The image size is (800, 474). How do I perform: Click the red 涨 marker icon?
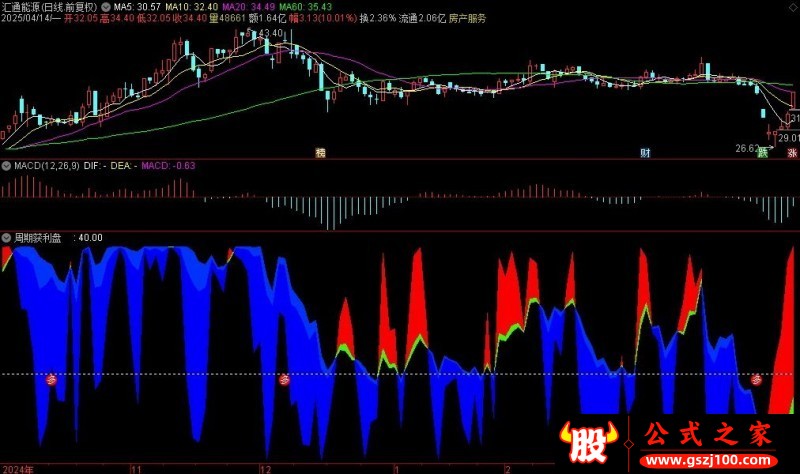(792, 153)
